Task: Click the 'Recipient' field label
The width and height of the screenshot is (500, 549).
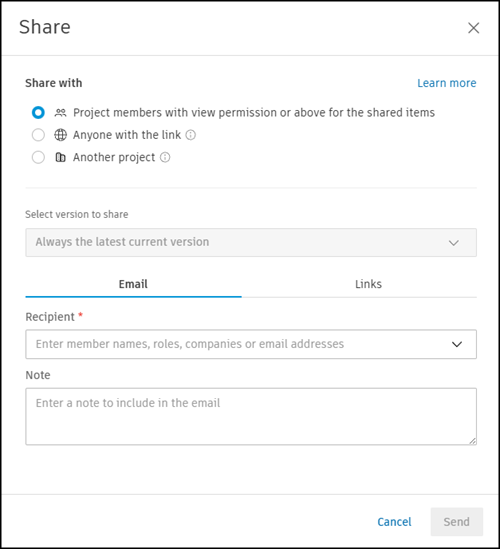Action: pos(50,317)
